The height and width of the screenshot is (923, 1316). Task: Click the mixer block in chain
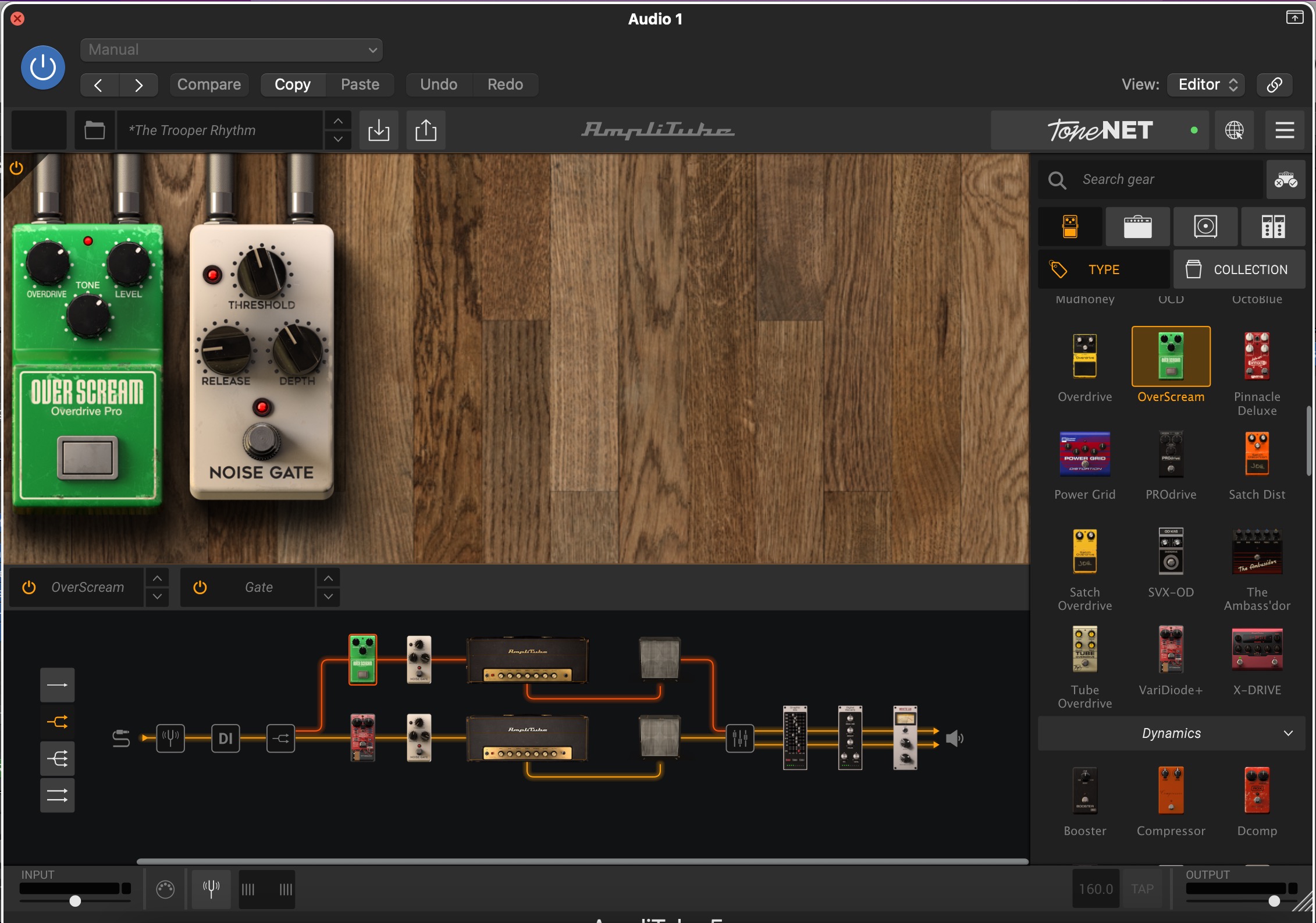pos(740,739)
